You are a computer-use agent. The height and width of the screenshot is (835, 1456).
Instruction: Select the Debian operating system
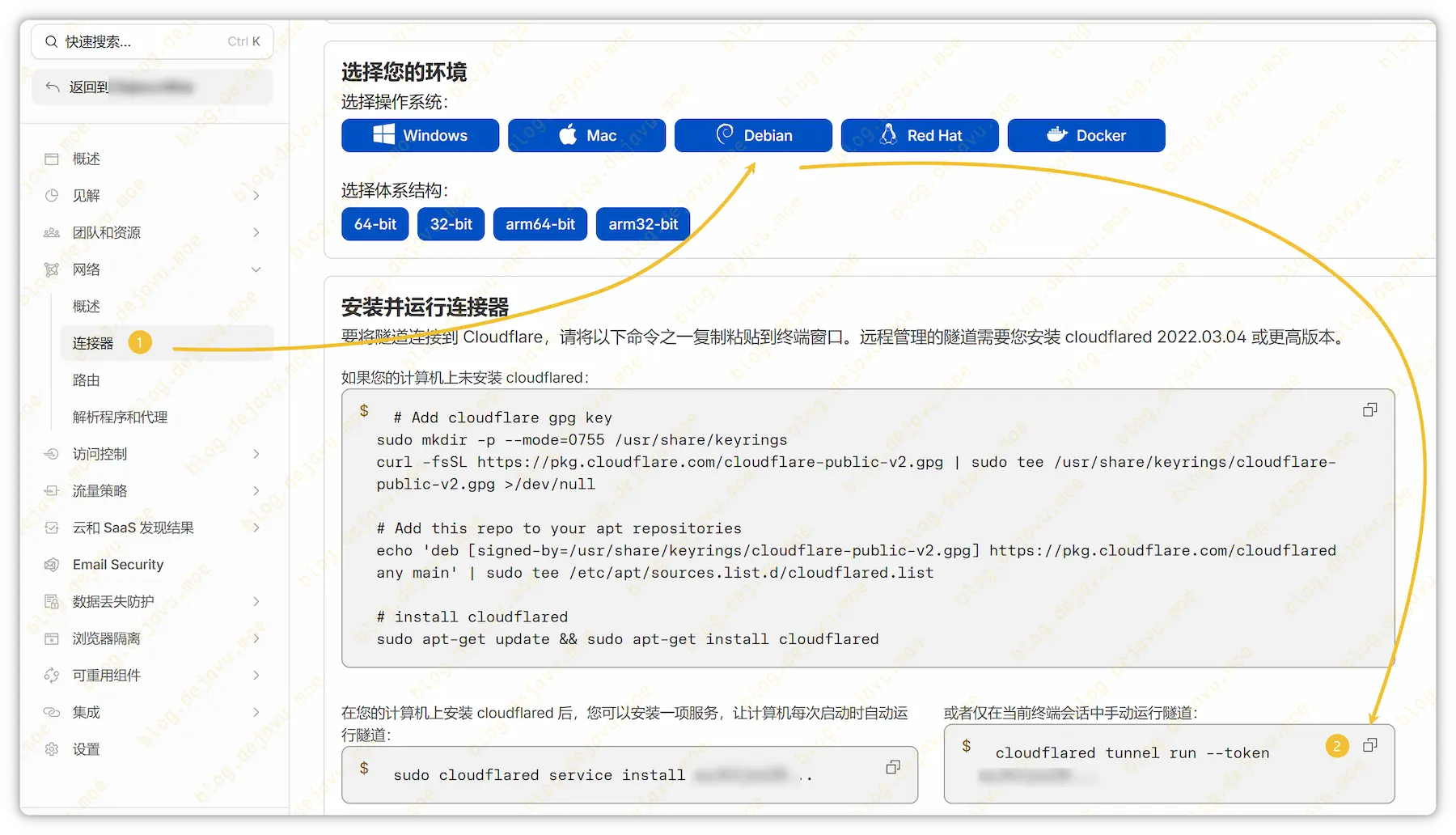coord(752,135)
